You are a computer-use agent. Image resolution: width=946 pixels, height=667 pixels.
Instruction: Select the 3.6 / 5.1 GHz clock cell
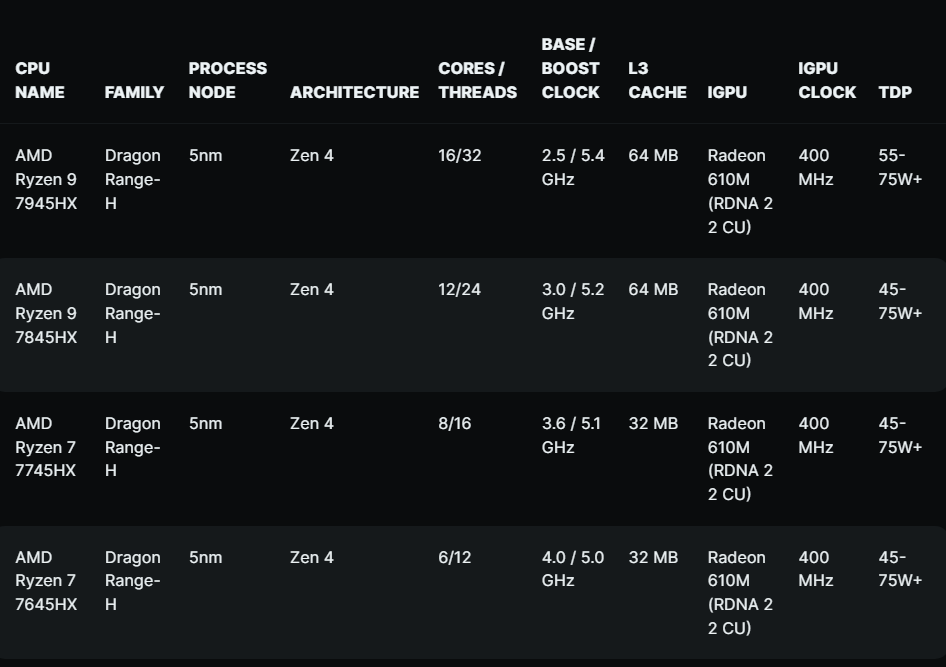(x=571, y=435)
